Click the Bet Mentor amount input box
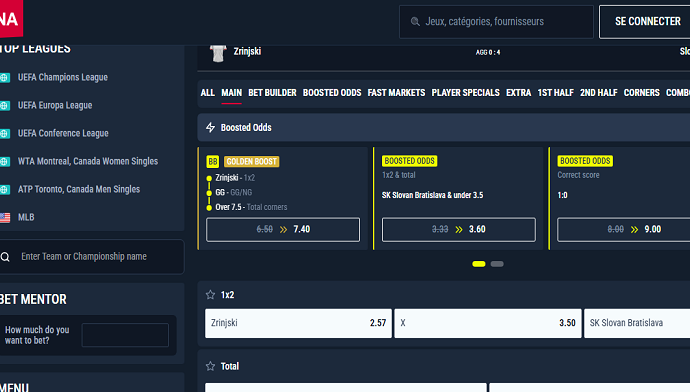This screenshot has width=690, height=392. [125, 335]
